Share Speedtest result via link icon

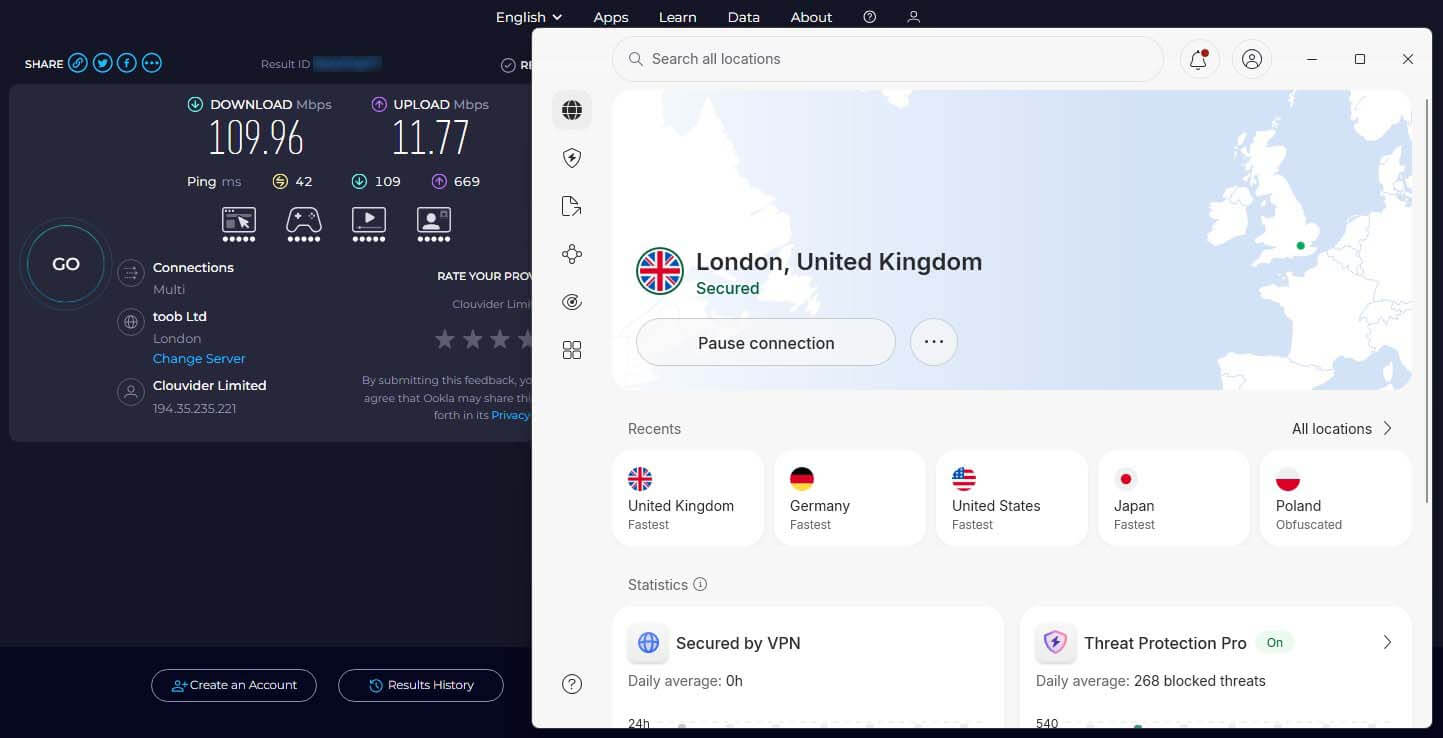coord(77,63)
